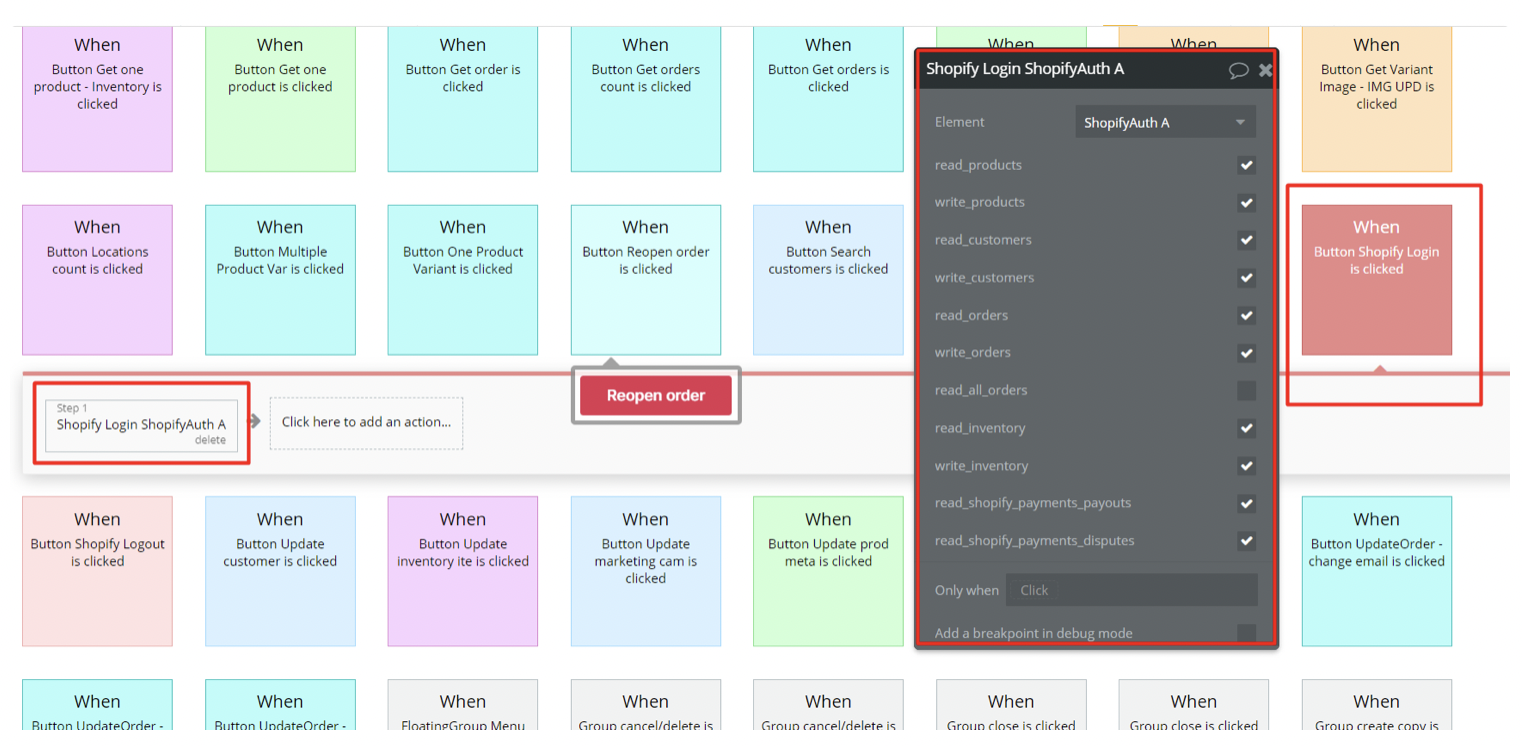Click the Shopify Login ShopifyAuth A panel title
The width and height of the screenshot is (1522, 746).
tap(1025, 69)
